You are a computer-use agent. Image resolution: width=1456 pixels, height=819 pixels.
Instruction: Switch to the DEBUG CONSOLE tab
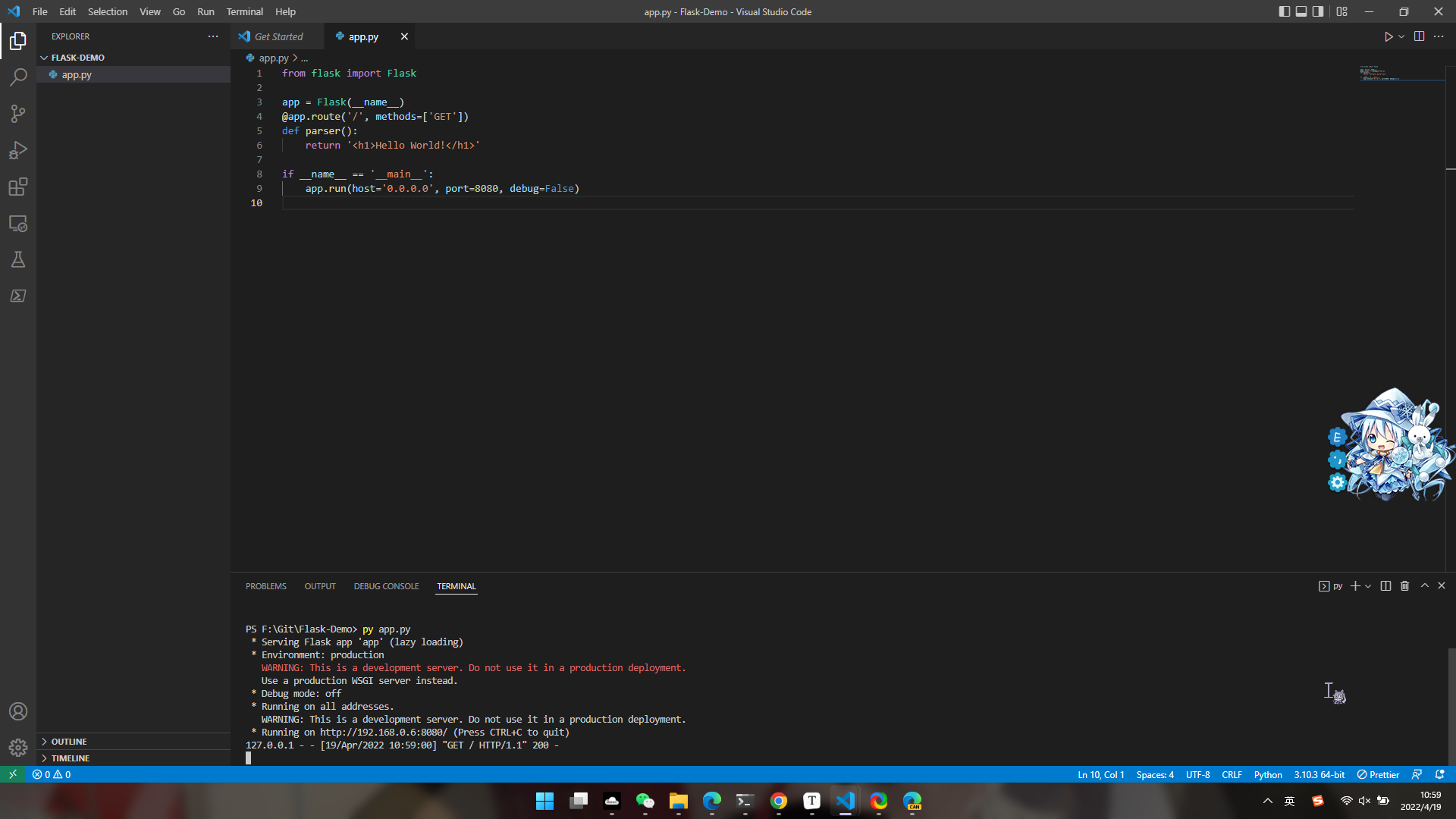(x=386, y=586)
